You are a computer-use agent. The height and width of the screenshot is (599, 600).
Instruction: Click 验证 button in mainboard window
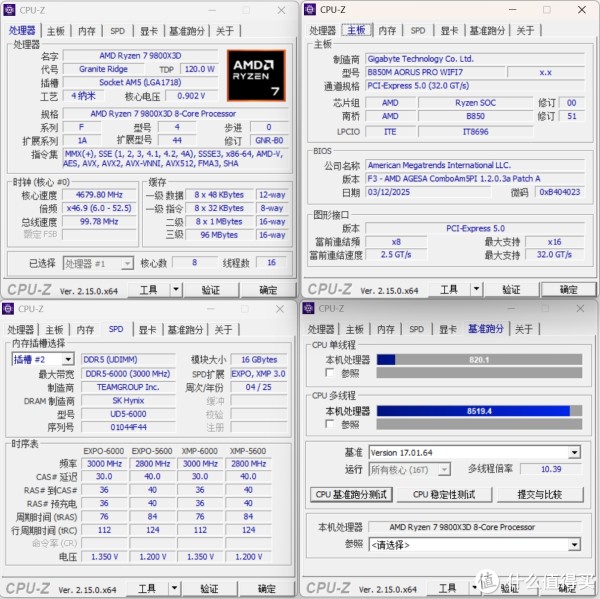(511, 290)
